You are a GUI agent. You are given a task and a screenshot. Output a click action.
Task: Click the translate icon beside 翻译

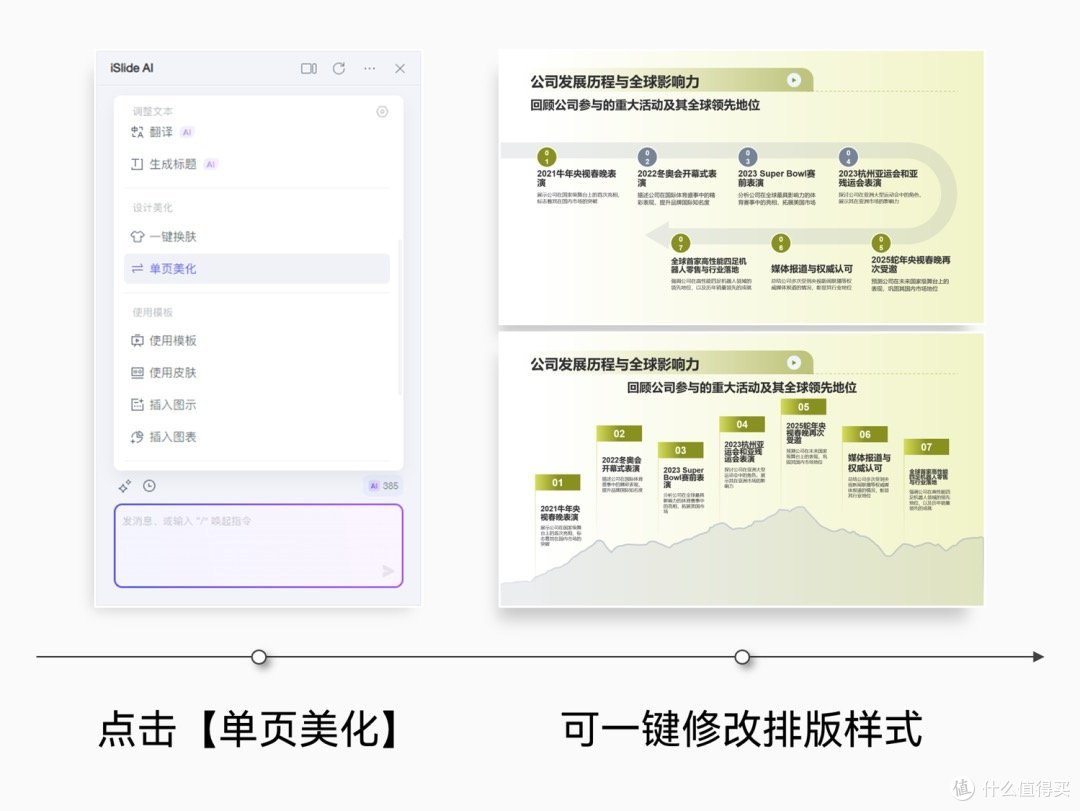pos(137,132)
